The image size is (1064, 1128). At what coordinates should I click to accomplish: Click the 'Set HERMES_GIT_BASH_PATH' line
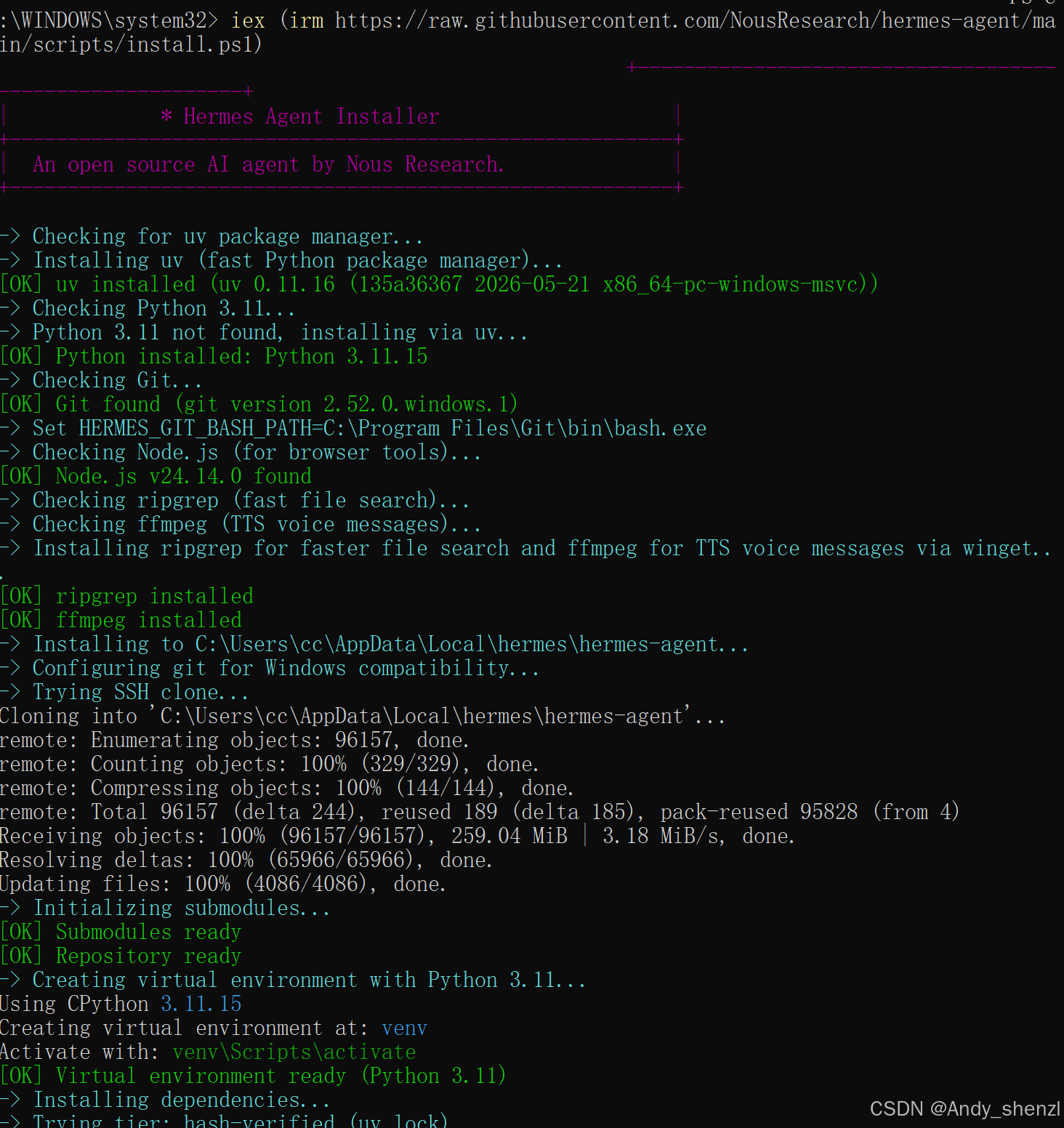(x=353, y=428)
